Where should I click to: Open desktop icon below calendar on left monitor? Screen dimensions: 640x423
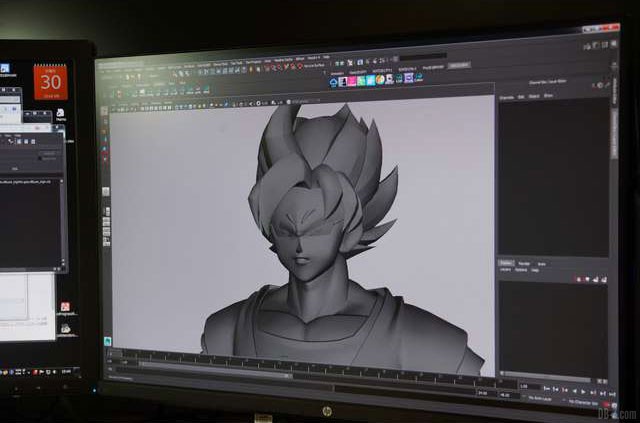tap(60, 113)
